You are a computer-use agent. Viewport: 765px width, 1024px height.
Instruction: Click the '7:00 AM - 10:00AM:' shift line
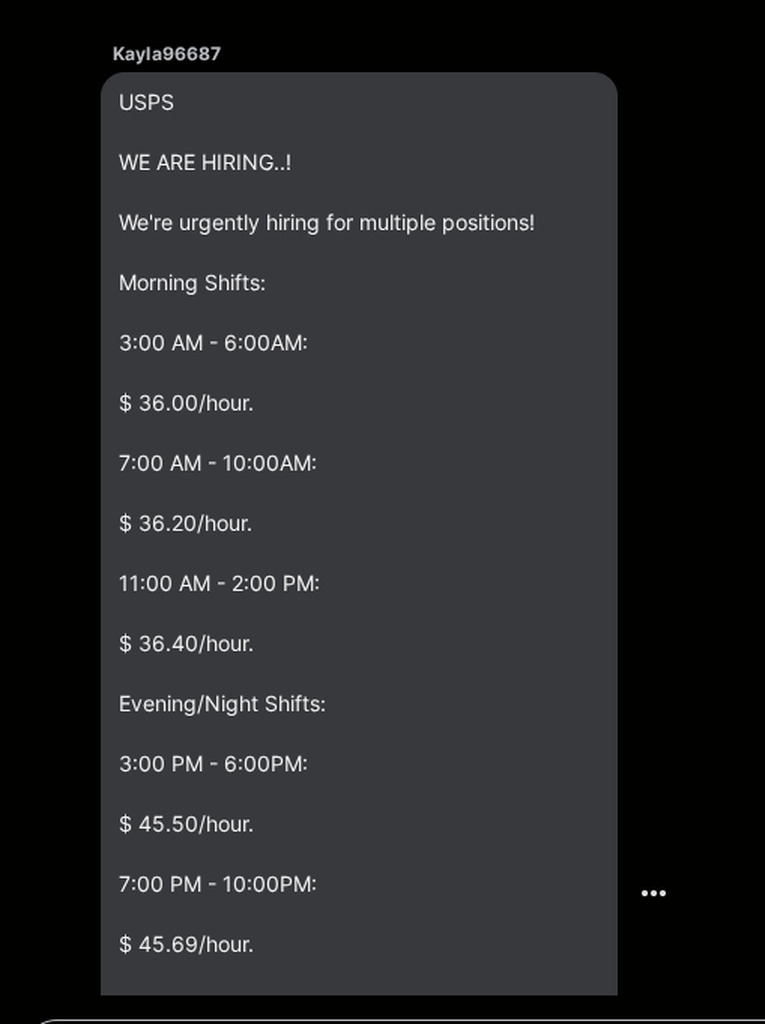click(x=217, y=463)
